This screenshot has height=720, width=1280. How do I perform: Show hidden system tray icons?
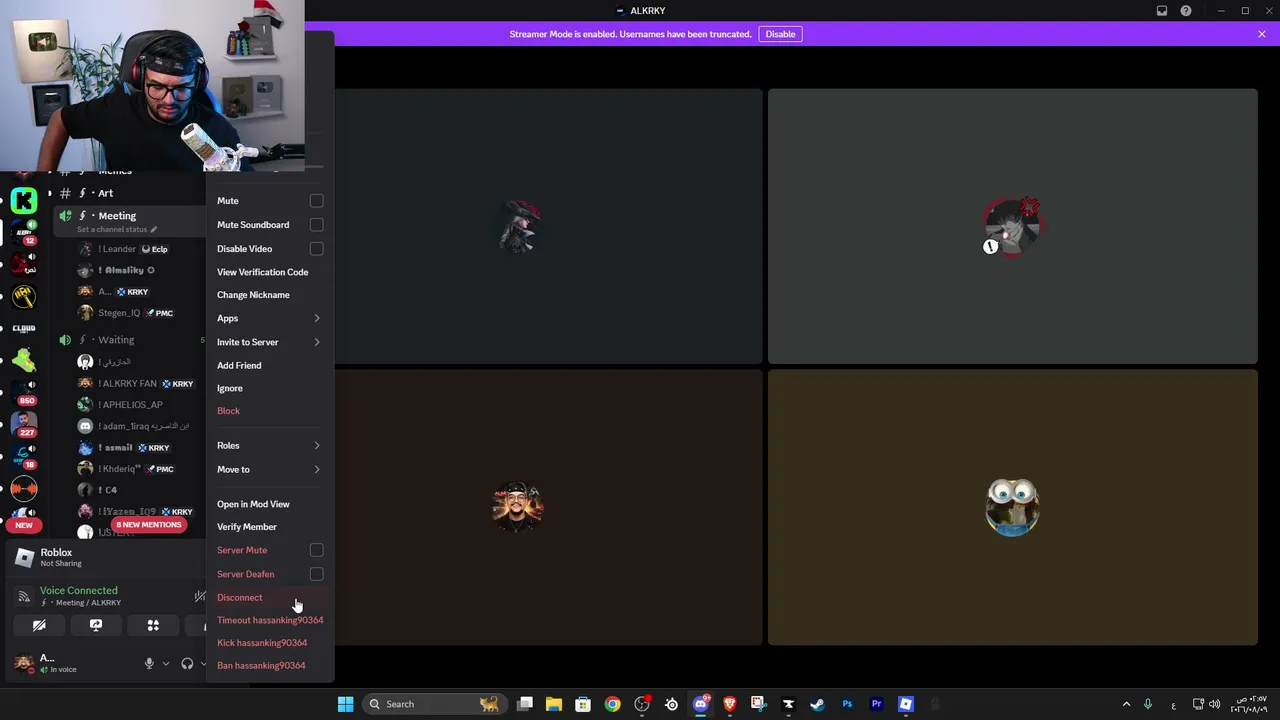click(x=1126, y=704)
